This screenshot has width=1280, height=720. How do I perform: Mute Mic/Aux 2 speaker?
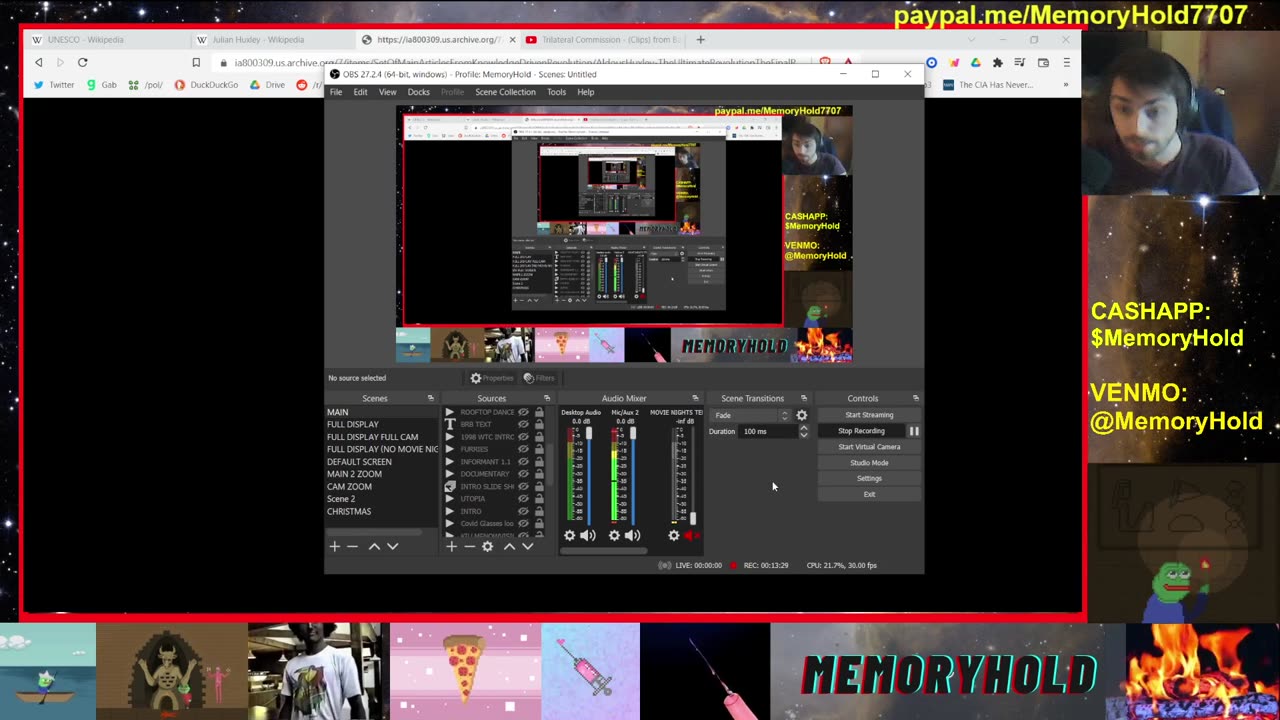(632, 536)
